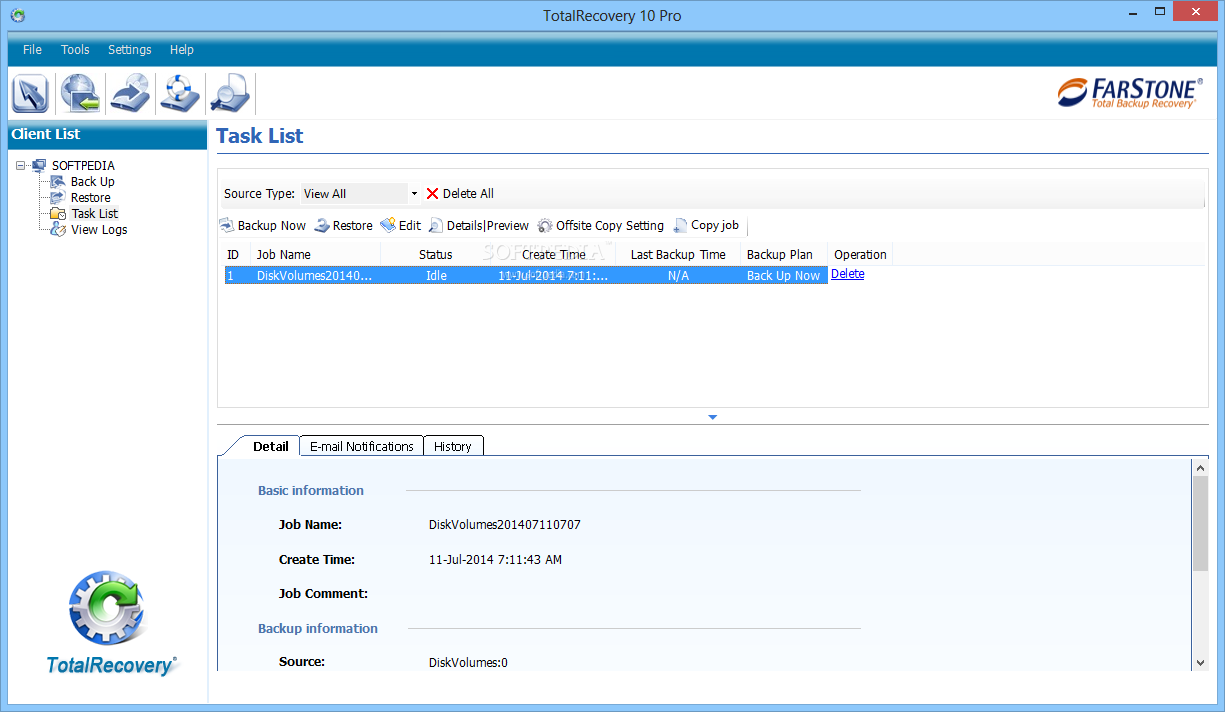Click Backup Now text button
1225x712 pixels.
pos(272,226)
